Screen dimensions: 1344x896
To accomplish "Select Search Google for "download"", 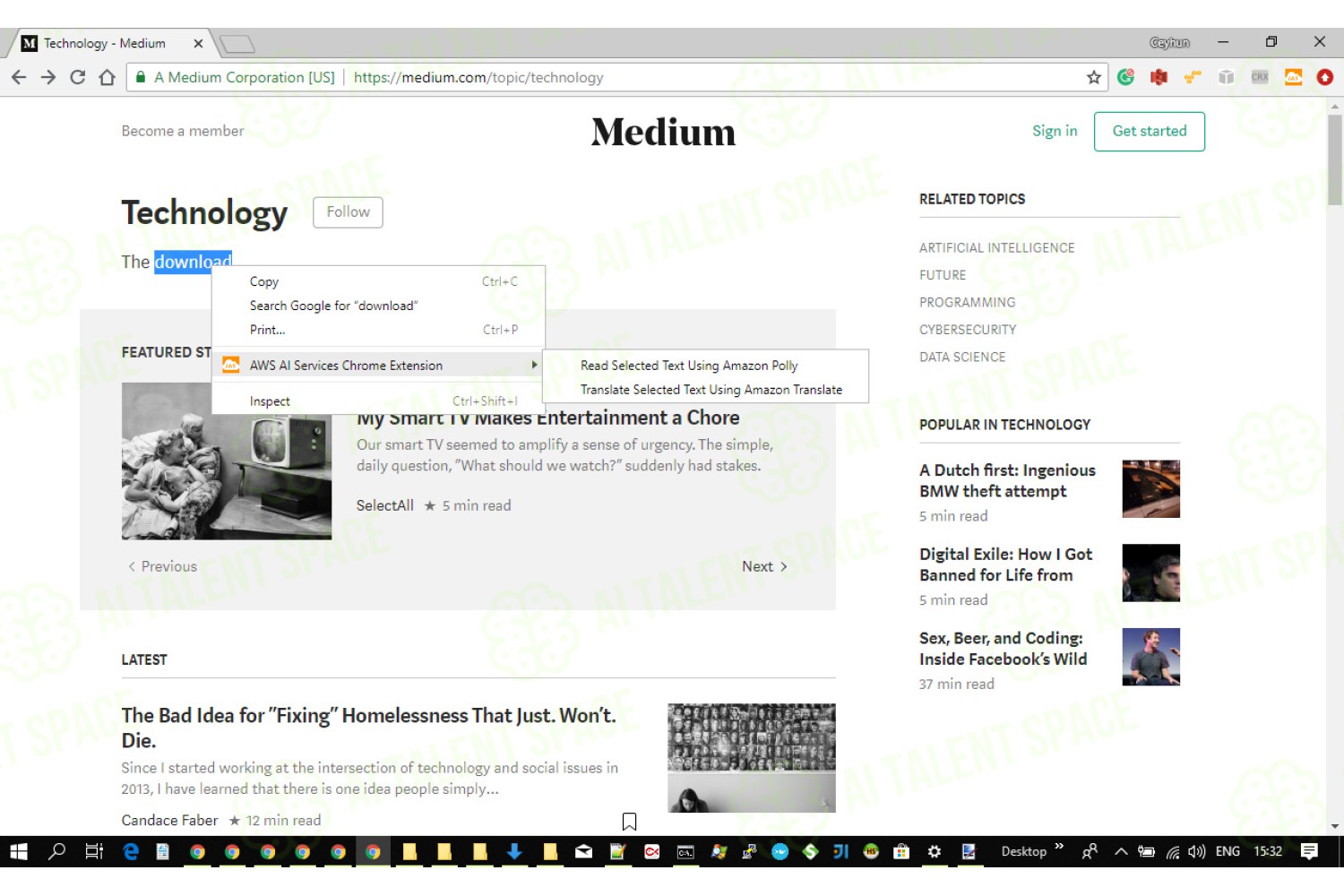I will 378,306.
